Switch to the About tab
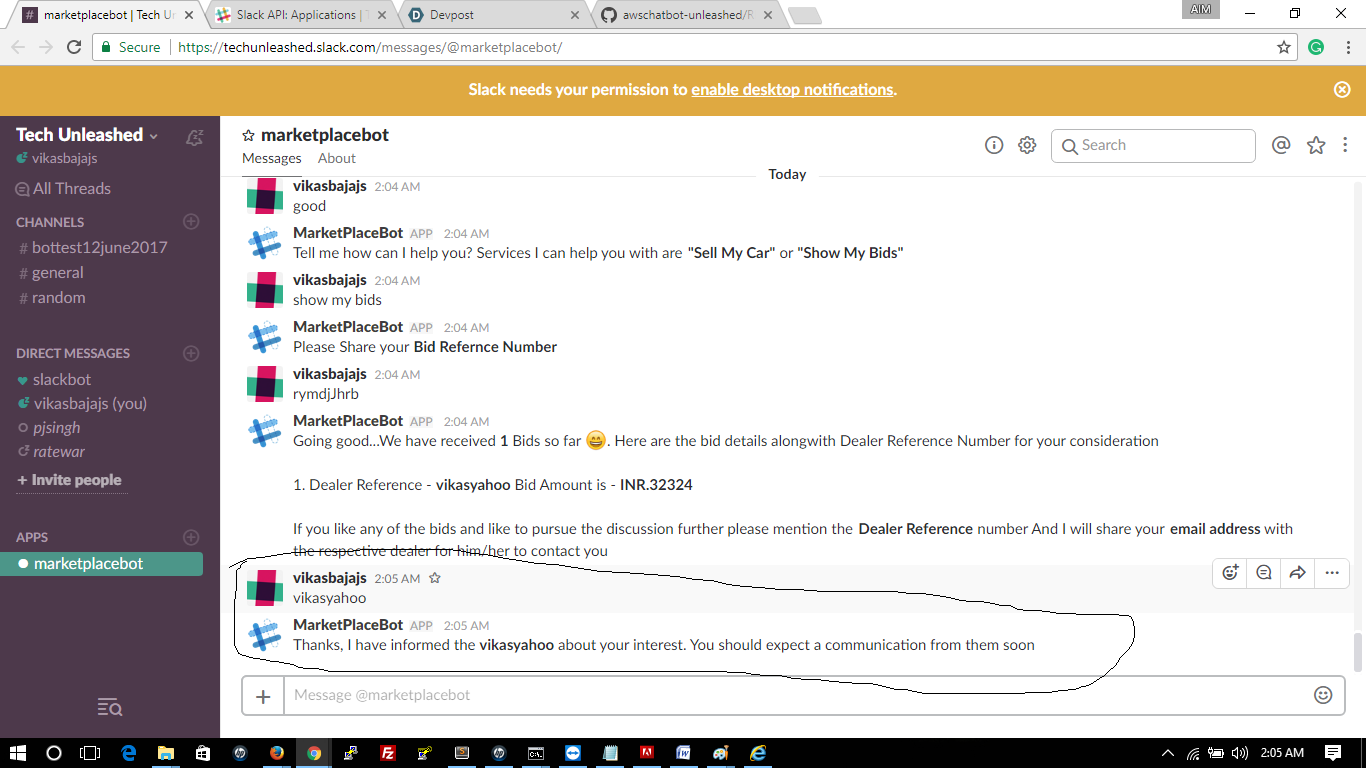 pyautogui.click(x=337, y=158)
